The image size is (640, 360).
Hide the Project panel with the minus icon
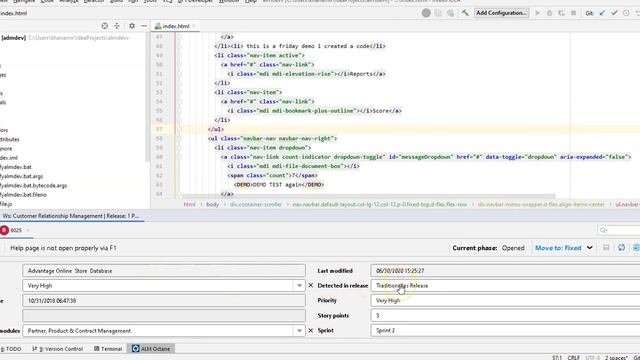144,26
